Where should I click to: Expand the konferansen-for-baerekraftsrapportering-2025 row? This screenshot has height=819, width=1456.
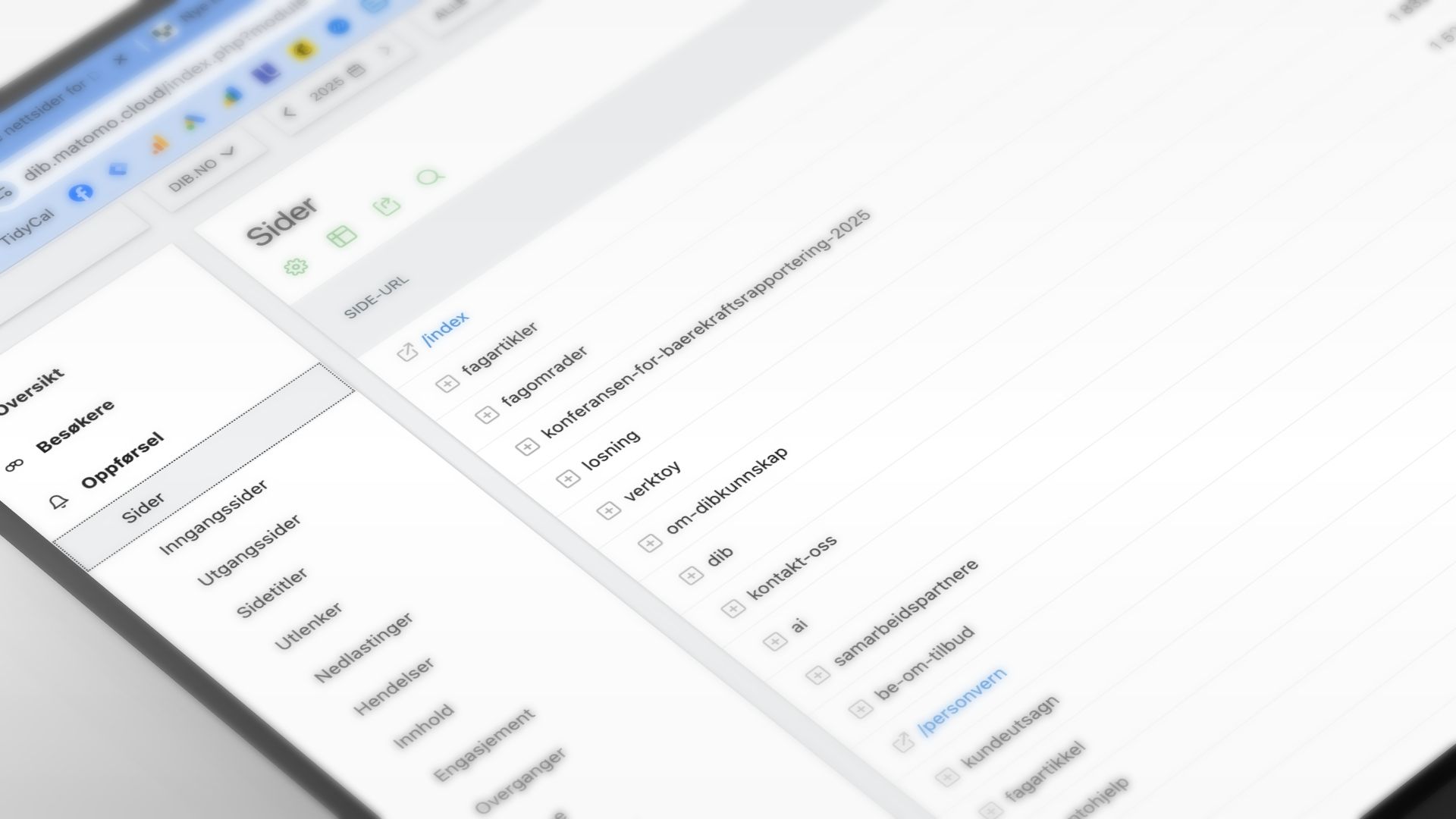point(527,447)
